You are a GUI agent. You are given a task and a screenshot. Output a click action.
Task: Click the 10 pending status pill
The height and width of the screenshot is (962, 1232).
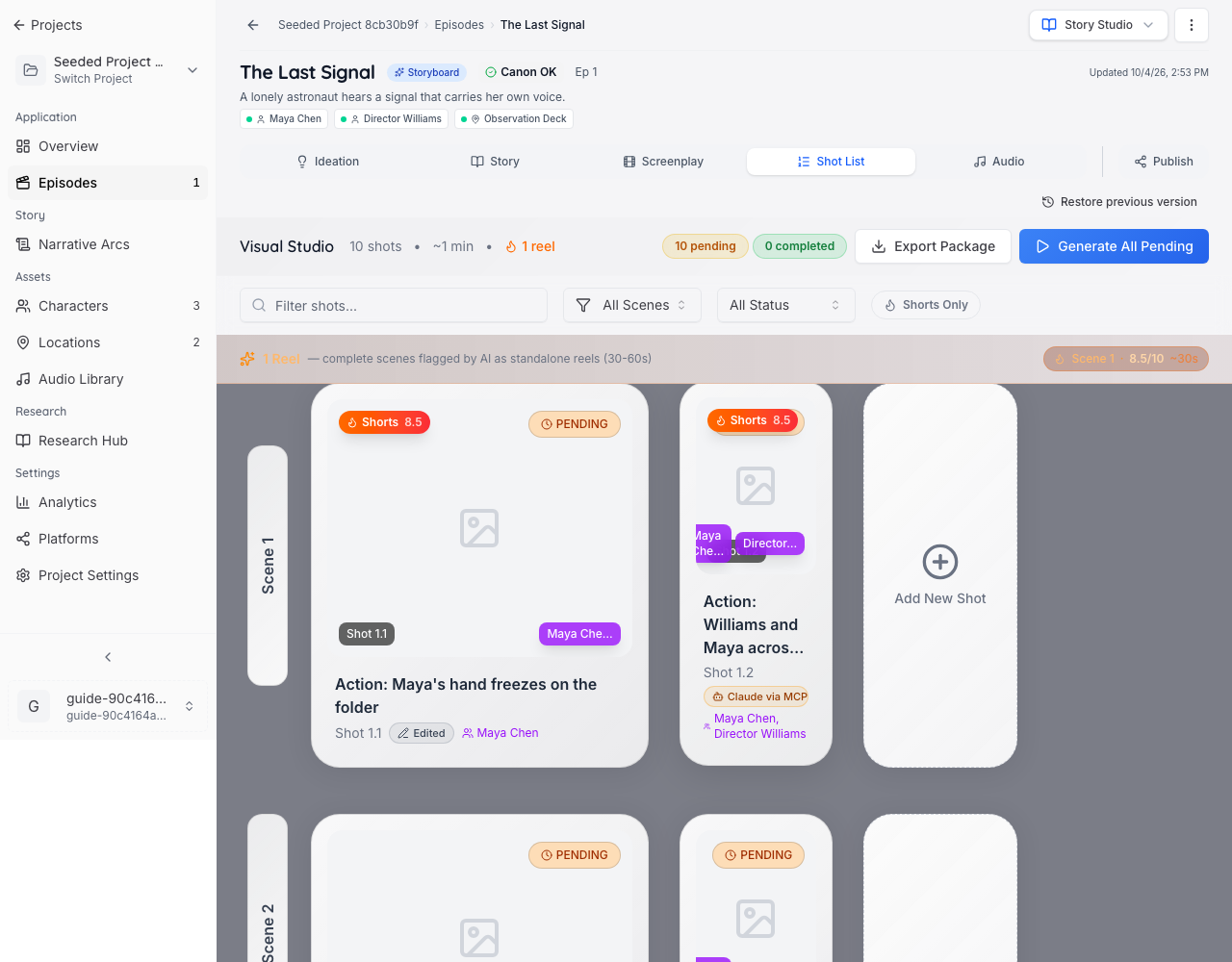706,246
